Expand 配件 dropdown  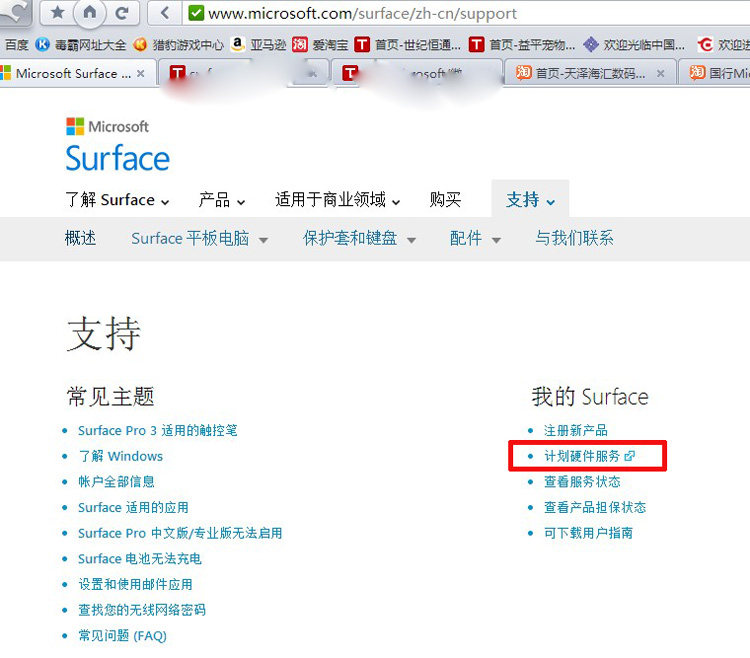tap(475, 238)
